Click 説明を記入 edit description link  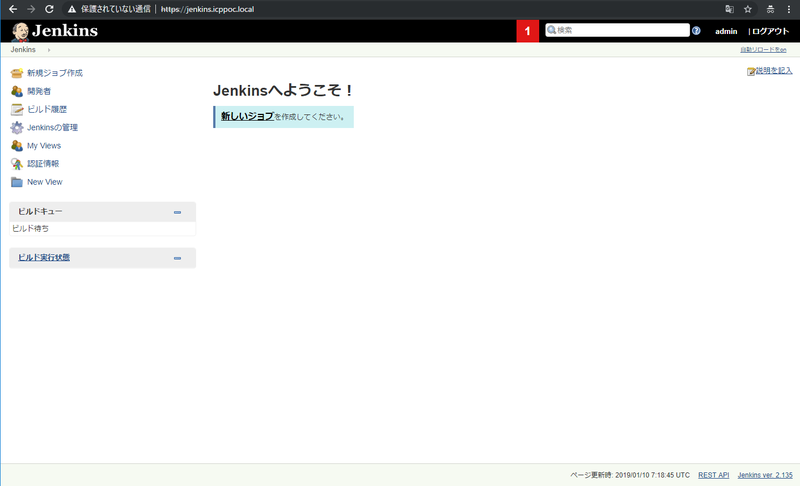pos(774,70)
